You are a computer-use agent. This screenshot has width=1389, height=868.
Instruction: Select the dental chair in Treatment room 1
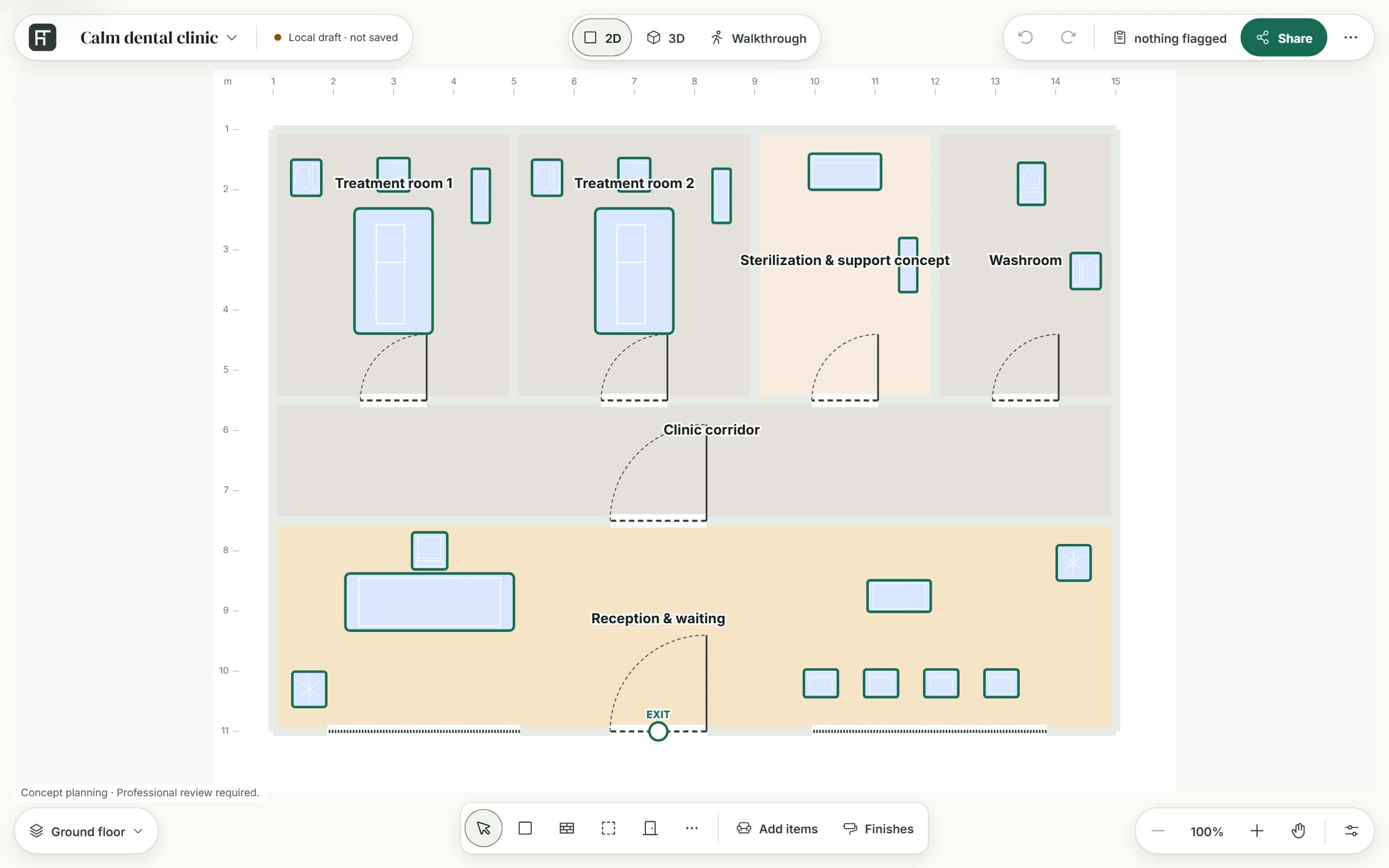[x=394, y=271]
